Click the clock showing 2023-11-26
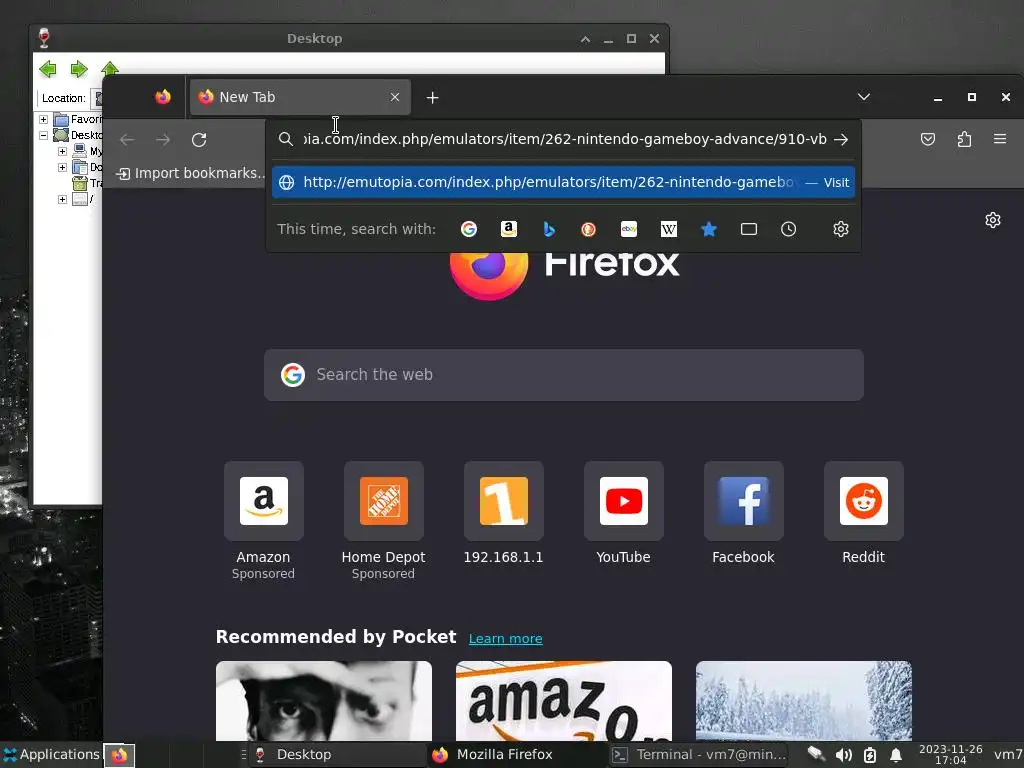The image size is (1024, 768). (950, 755)
